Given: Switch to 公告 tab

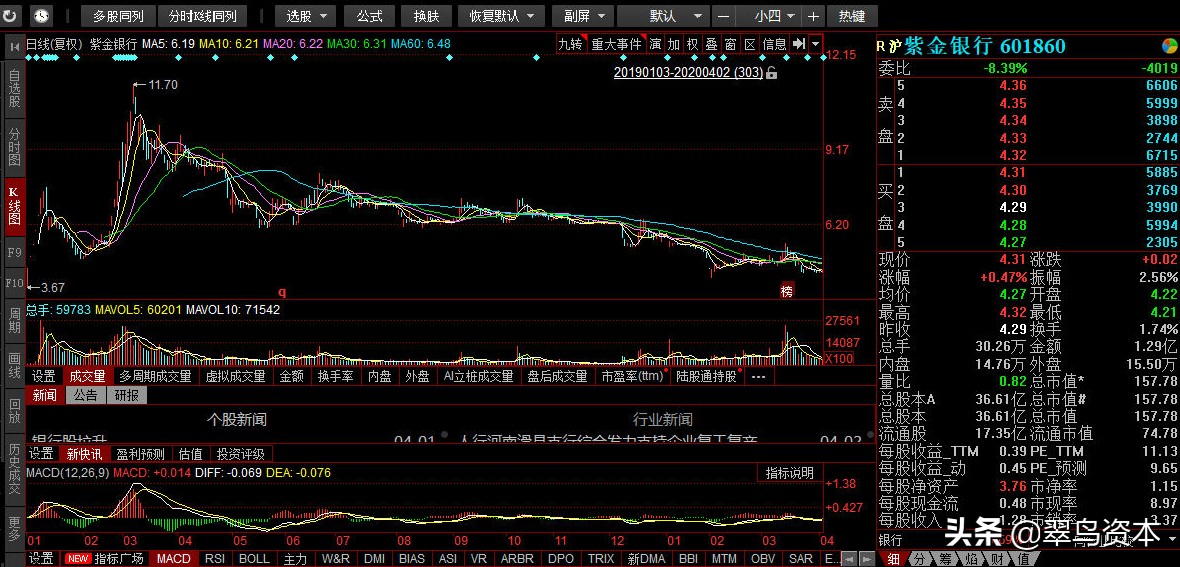Looking at the screenshot, I should (86, 395).
